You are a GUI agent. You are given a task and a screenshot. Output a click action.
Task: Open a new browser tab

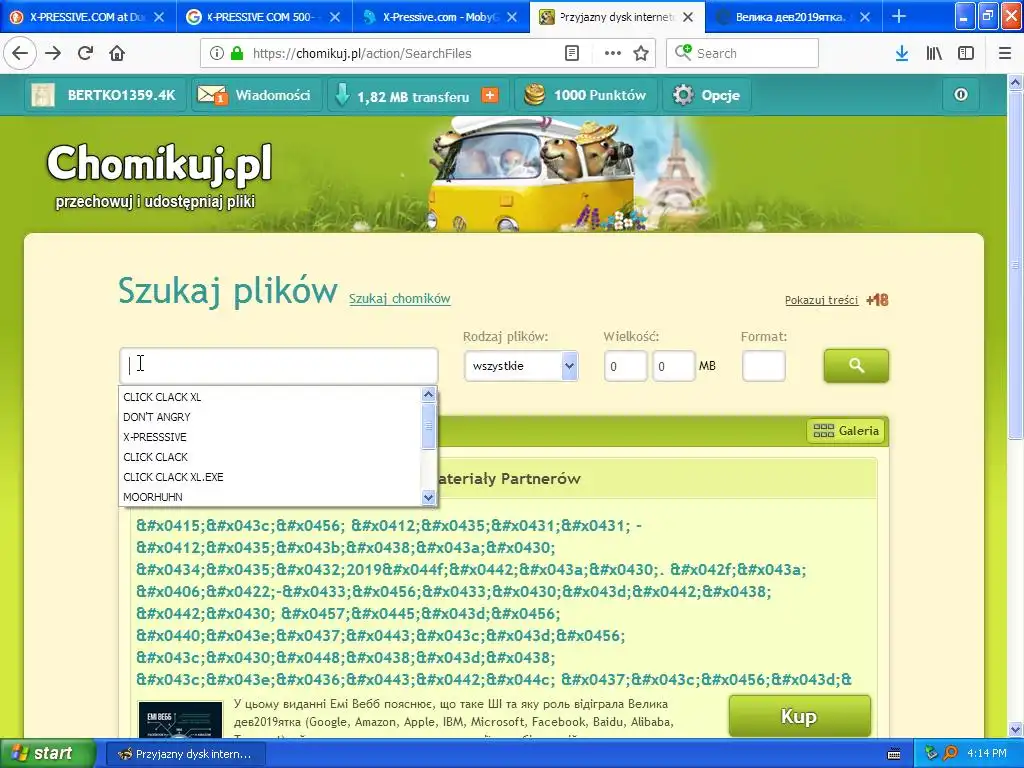point(899,16)
